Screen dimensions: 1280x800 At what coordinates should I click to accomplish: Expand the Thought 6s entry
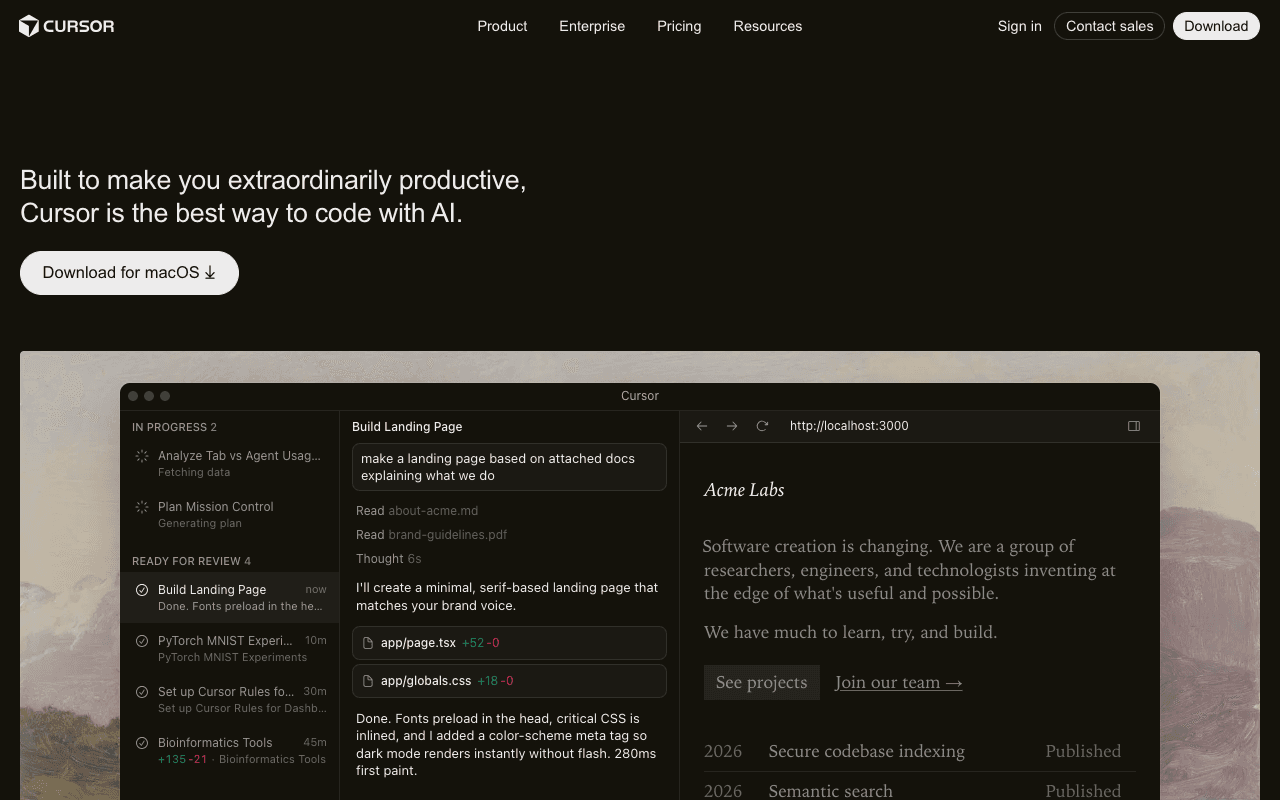tap(388, 559)
